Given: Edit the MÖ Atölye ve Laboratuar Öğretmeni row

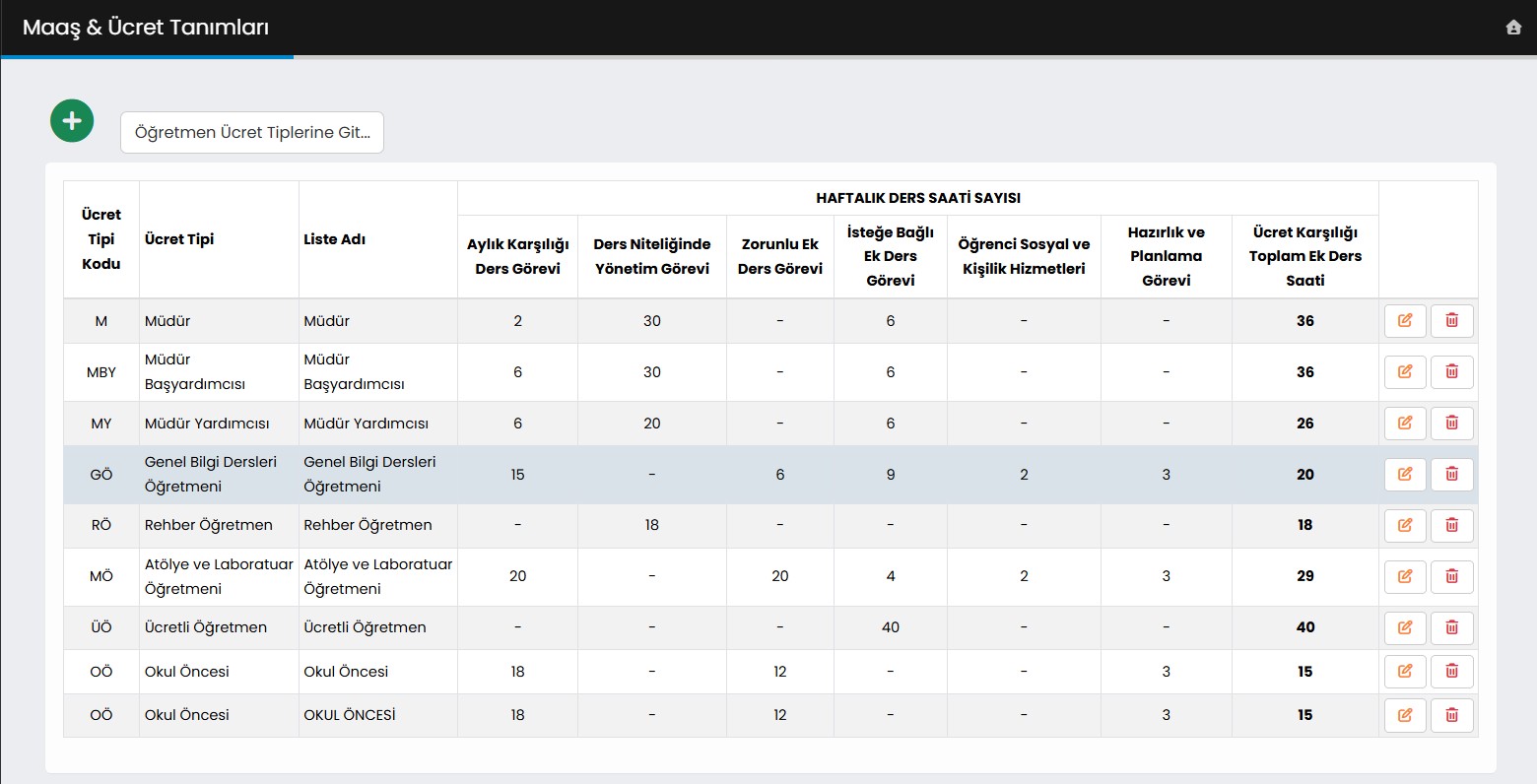Looking at the screenshot, I should coord(1405,576).
